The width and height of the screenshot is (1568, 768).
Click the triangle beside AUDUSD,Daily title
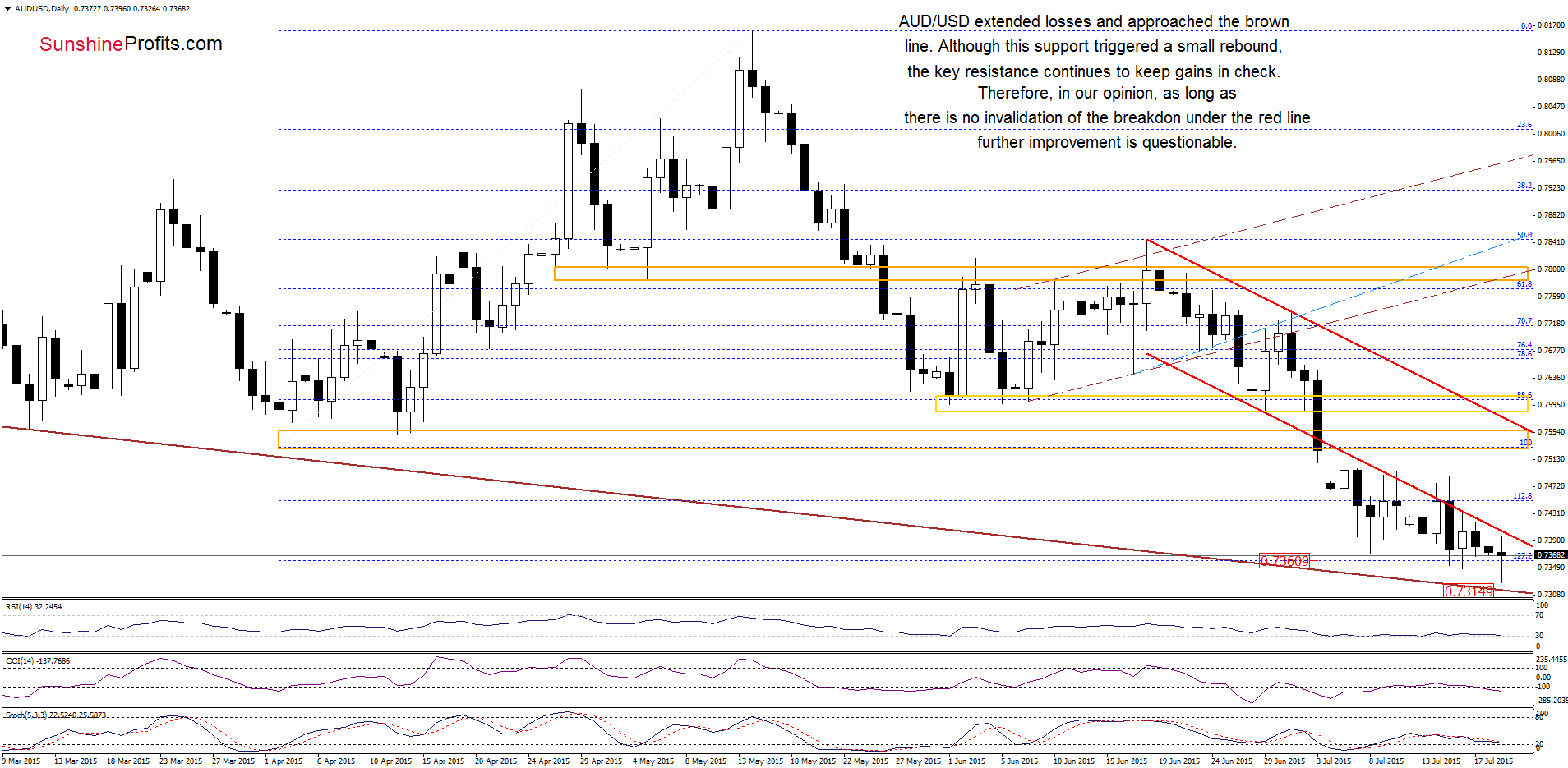click(8, 9)
